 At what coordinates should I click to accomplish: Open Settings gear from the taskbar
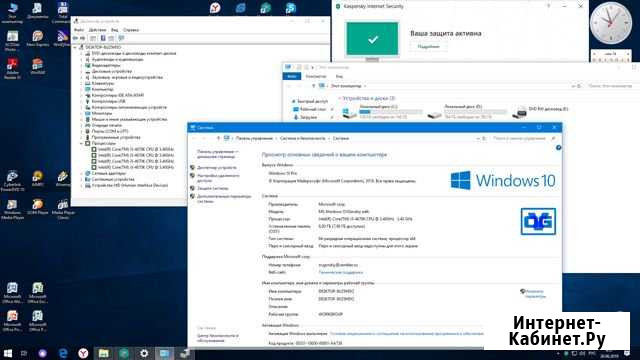(x=144, y=353)
